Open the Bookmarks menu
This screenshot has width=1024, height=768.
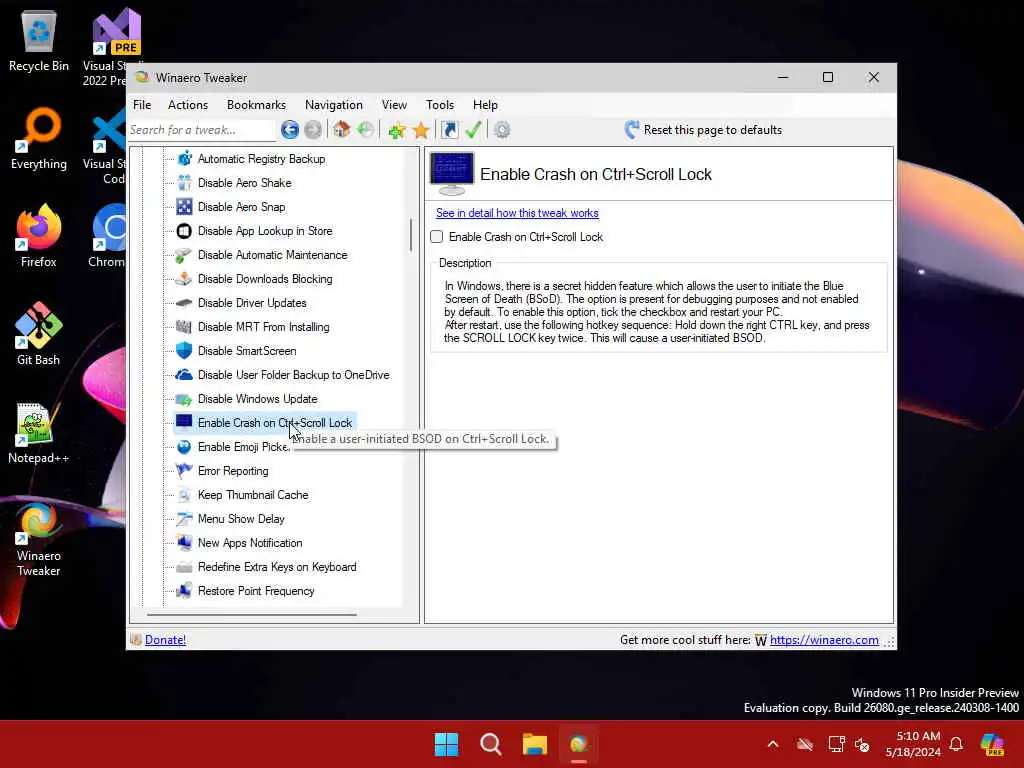pyautogui.click(x=256, y=104)
